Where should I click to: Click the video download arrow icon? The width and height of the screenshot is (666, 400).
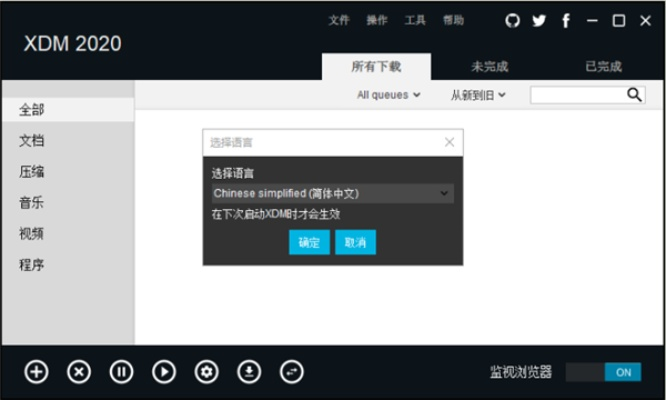click(x=249, y=372)
